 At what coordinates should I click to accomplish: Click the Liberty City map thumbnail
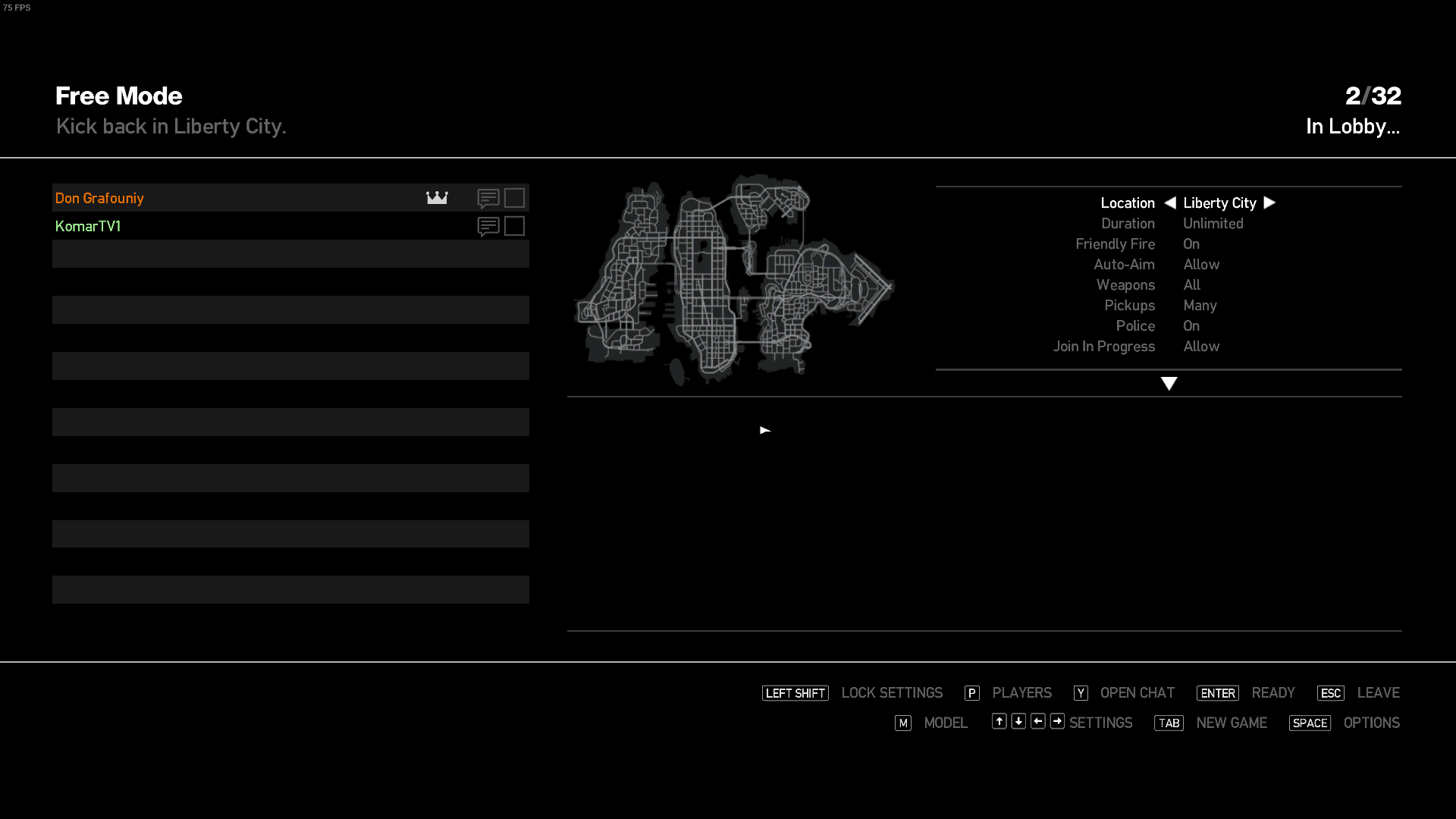tap(734, 281)
